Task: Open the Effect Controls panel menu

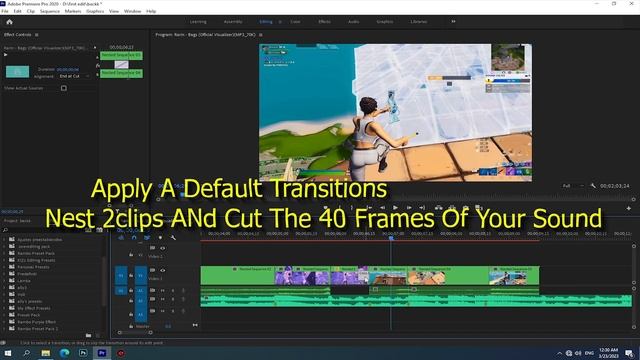Action: [x=37, y=35]
